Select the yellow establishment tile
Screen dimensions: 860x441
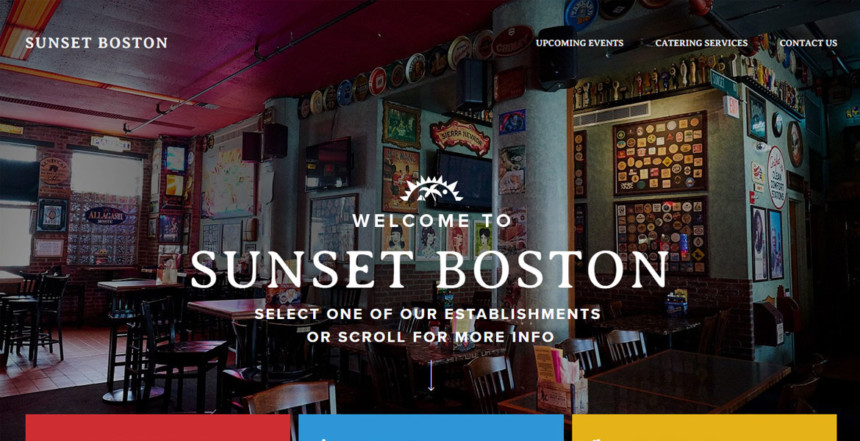pyautogui.click(x=704, y=428)
